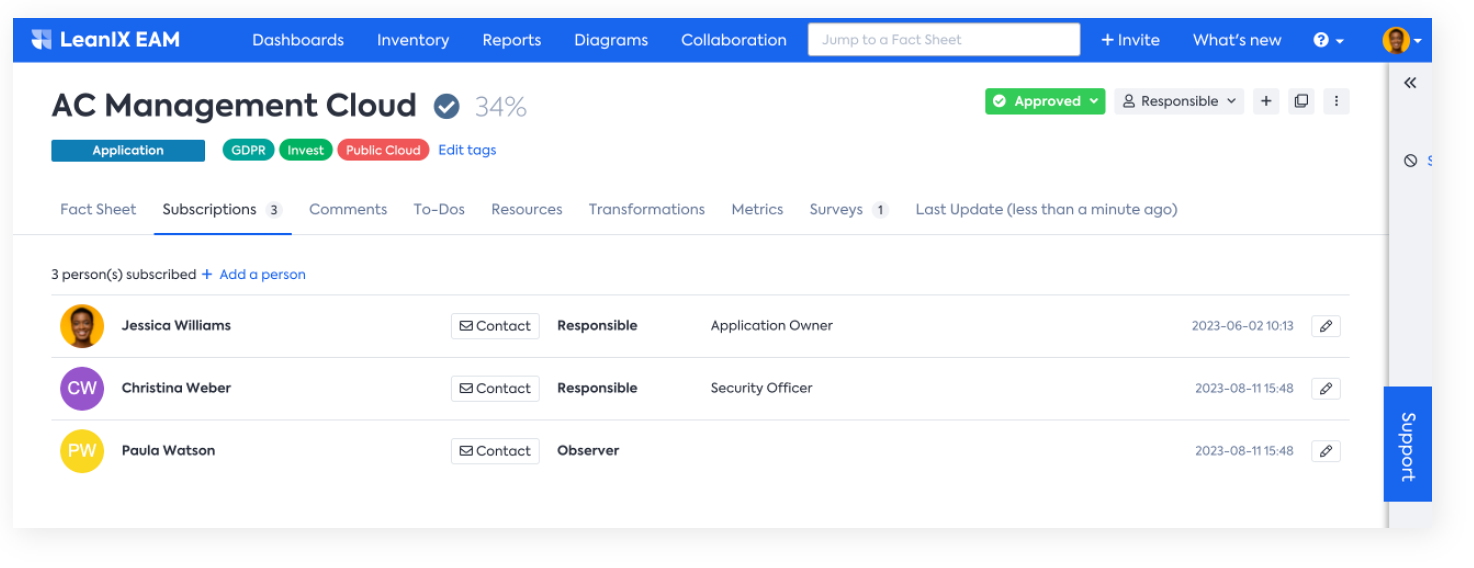
Task: Focus the Jump to a Fact Sheet search box
Action: pyautogui.click(x=944, y=40)
